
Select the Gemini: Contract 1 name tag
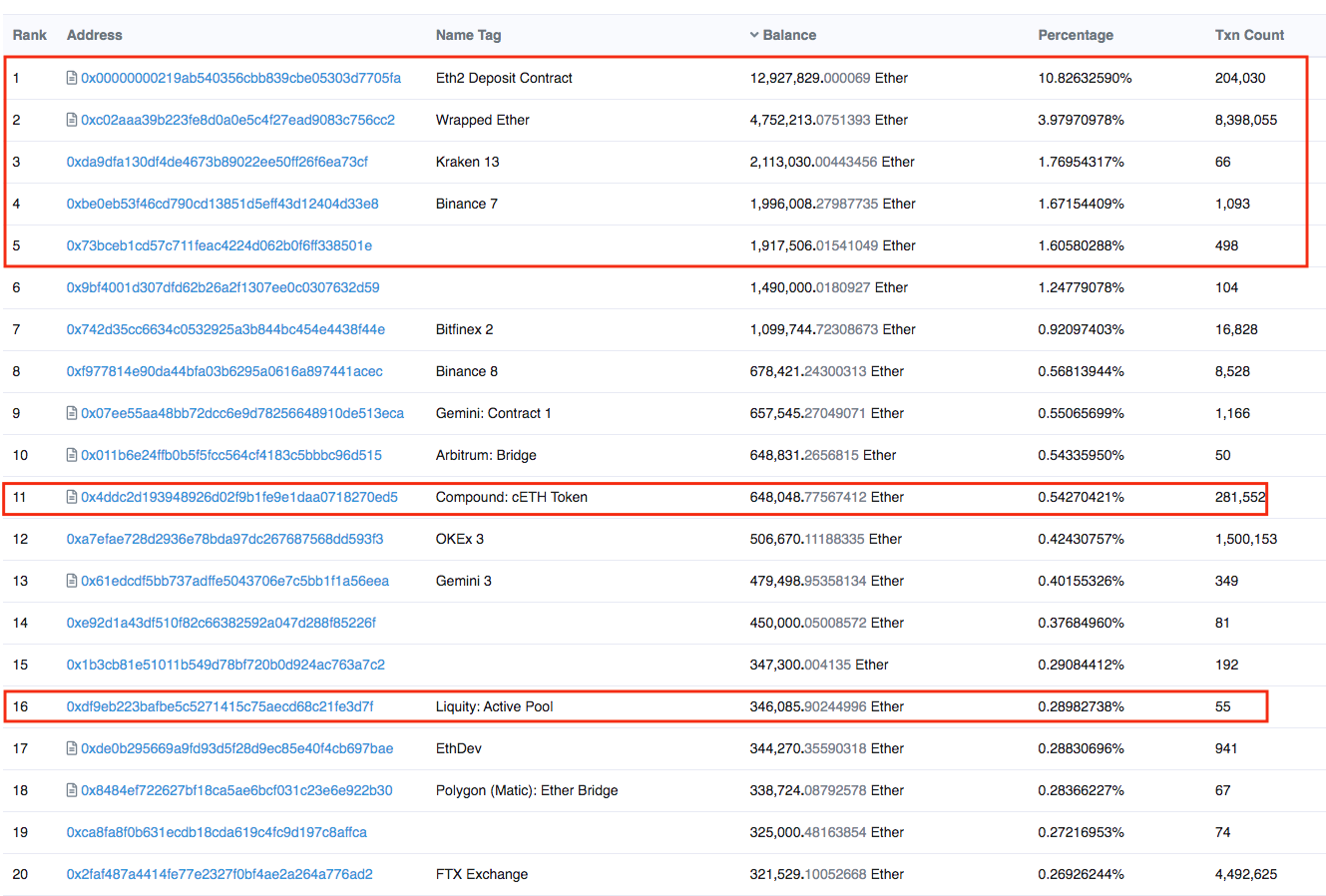coord(494,413)
